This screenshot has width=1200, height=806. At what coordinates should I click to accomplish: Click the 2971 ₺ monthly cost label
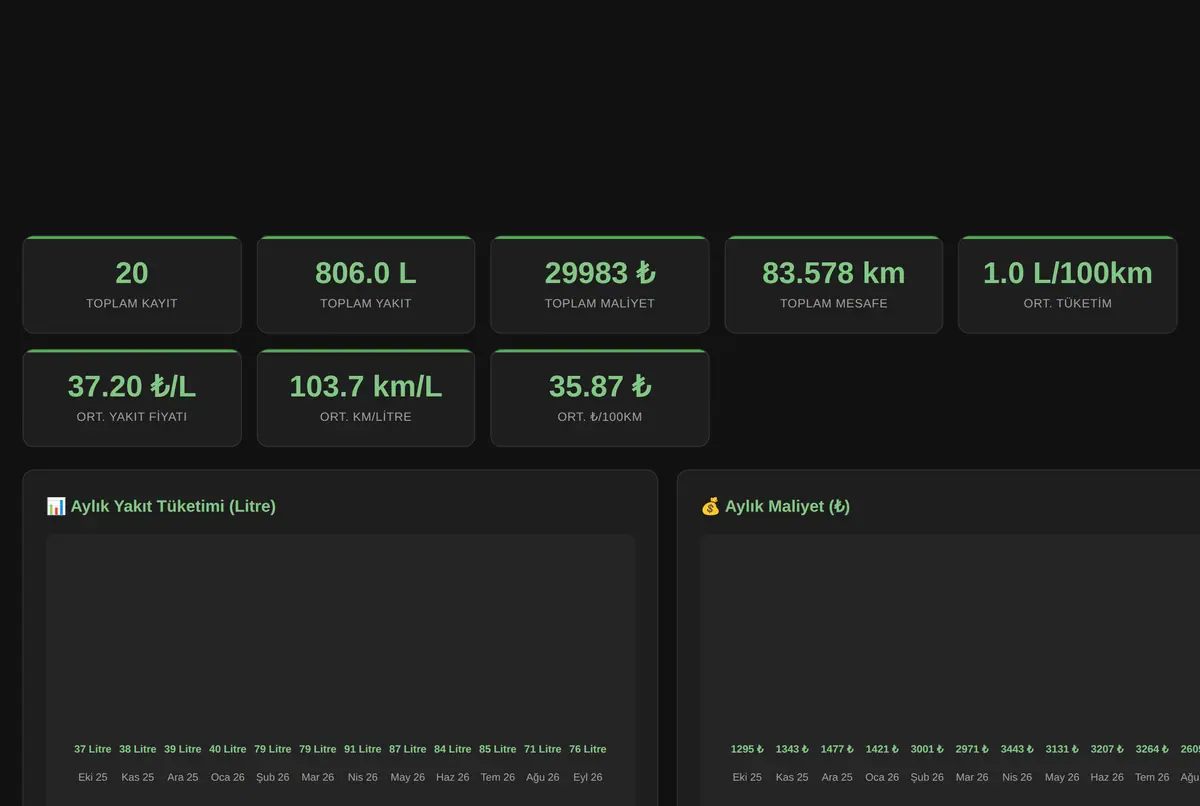tap(972, 749)
